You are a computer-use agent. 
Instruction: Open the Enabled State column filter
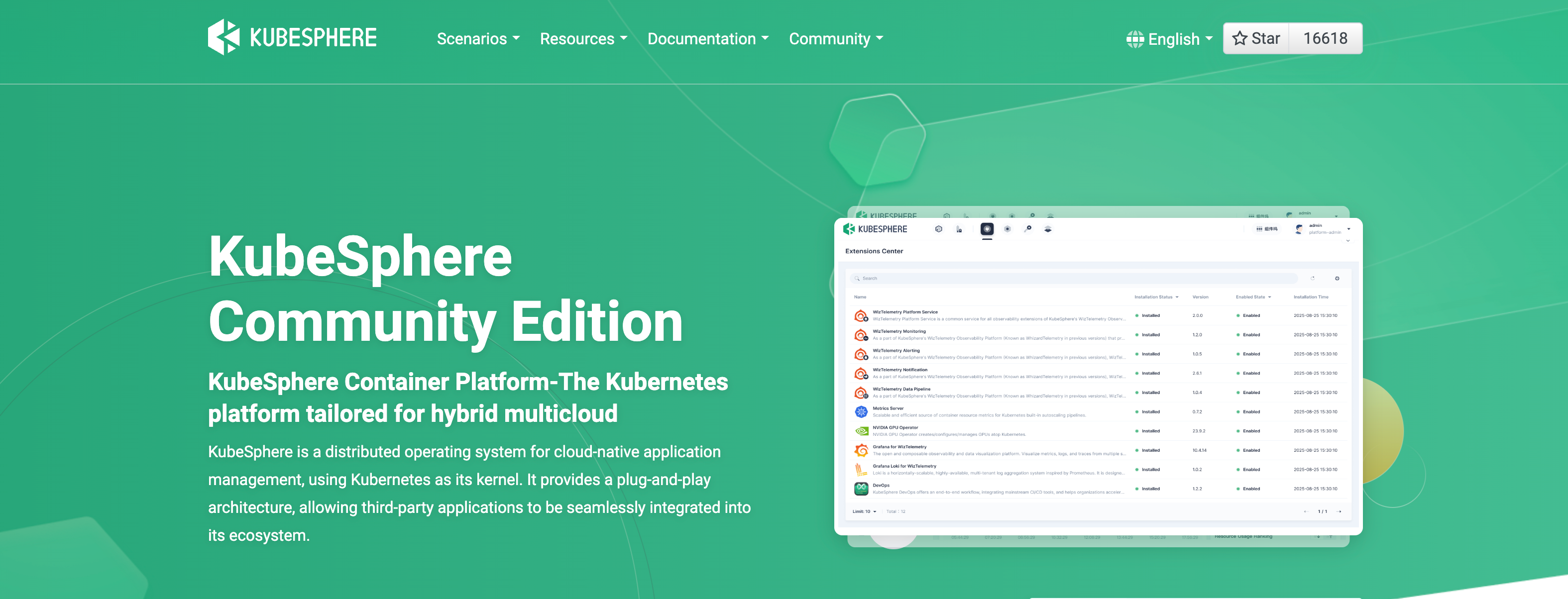point(1253,298)
